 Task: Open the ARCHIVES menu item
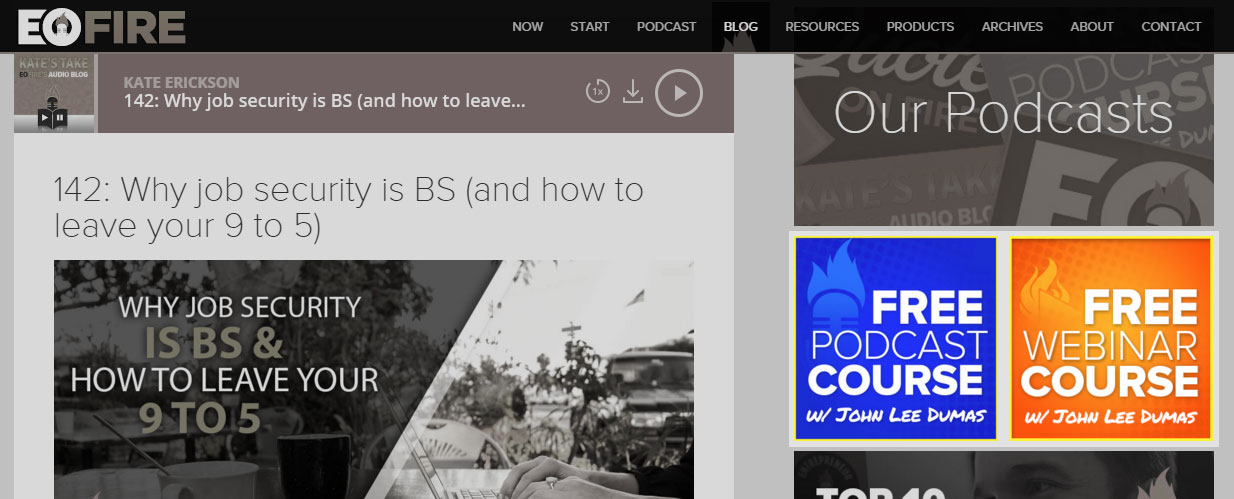(x=1012, y=27)
